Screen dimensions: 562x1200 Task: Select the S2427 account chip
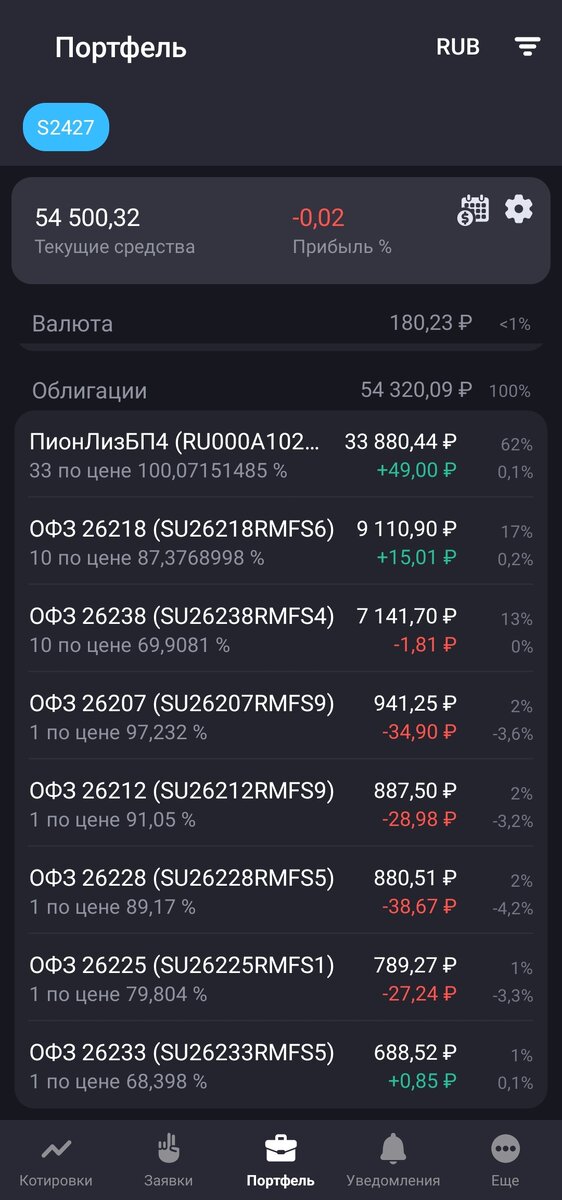point(66,128)
